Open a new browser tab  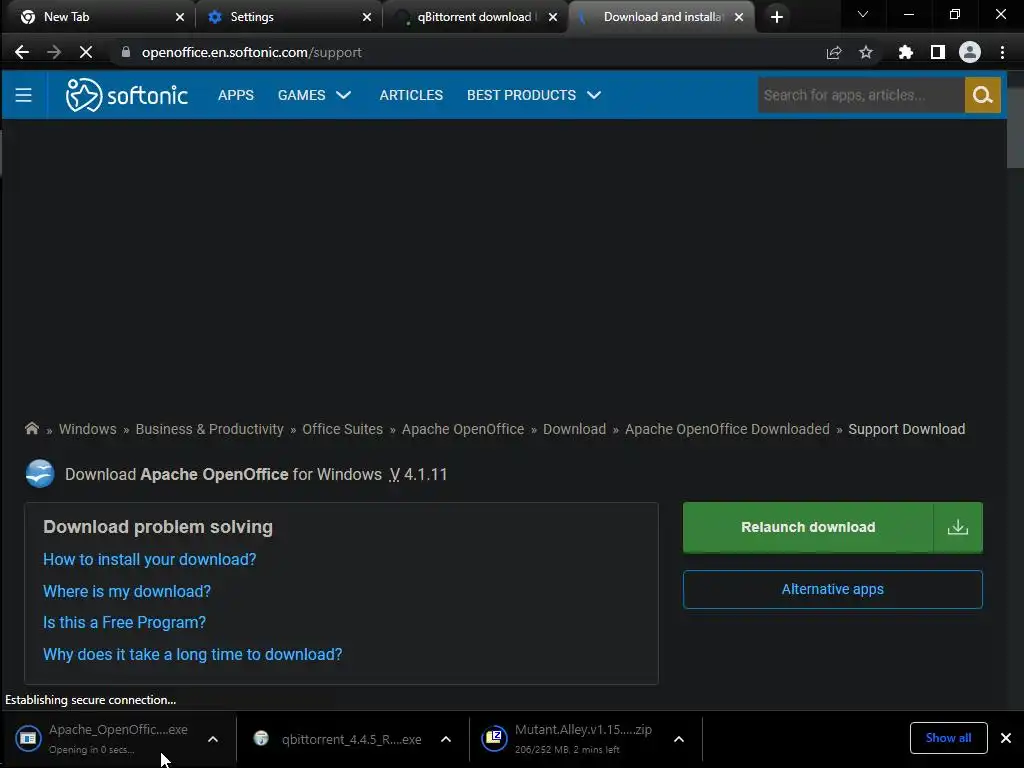point(776,17)
